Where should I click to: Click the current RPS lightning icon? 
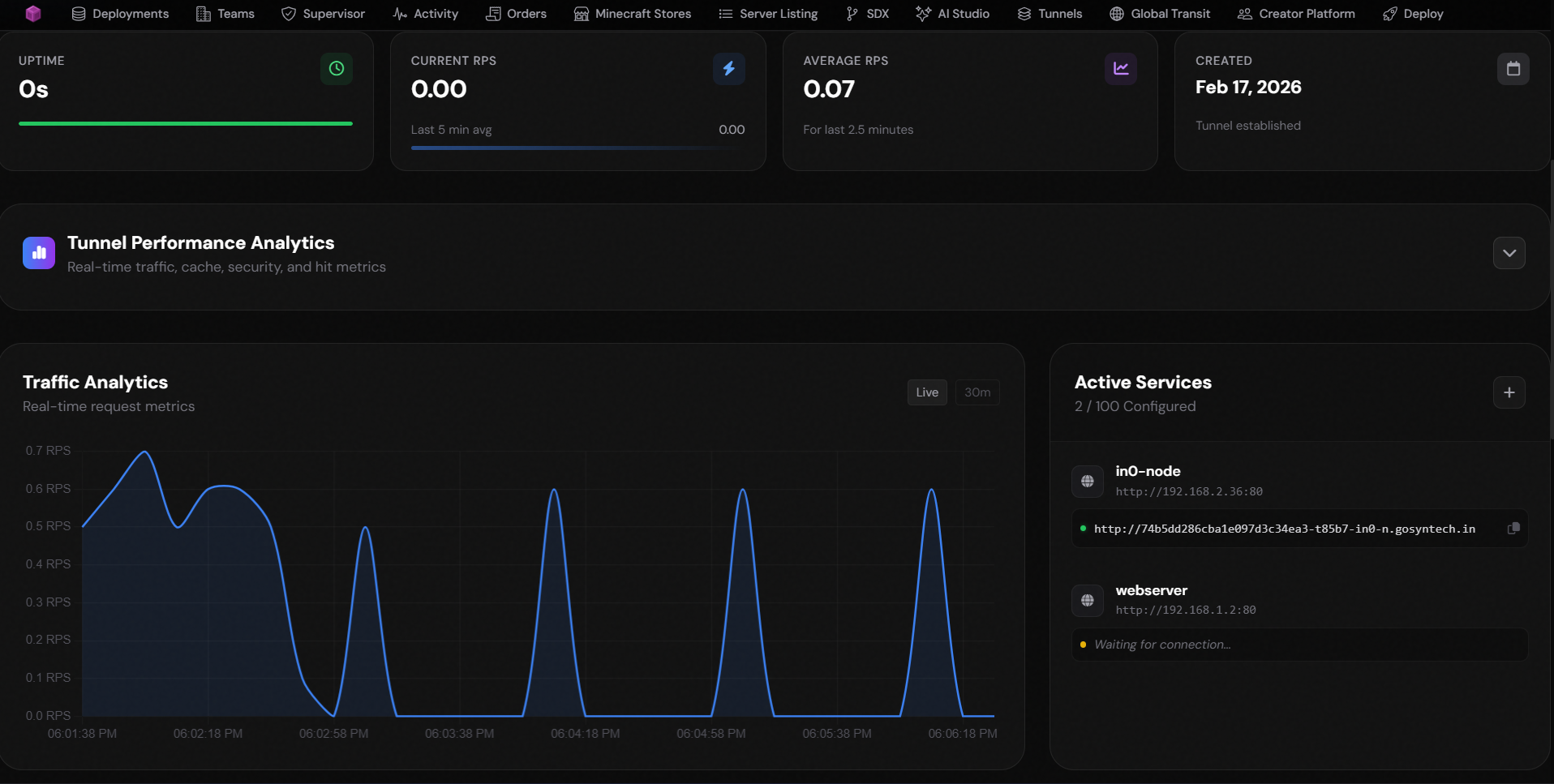pos(728,69)
